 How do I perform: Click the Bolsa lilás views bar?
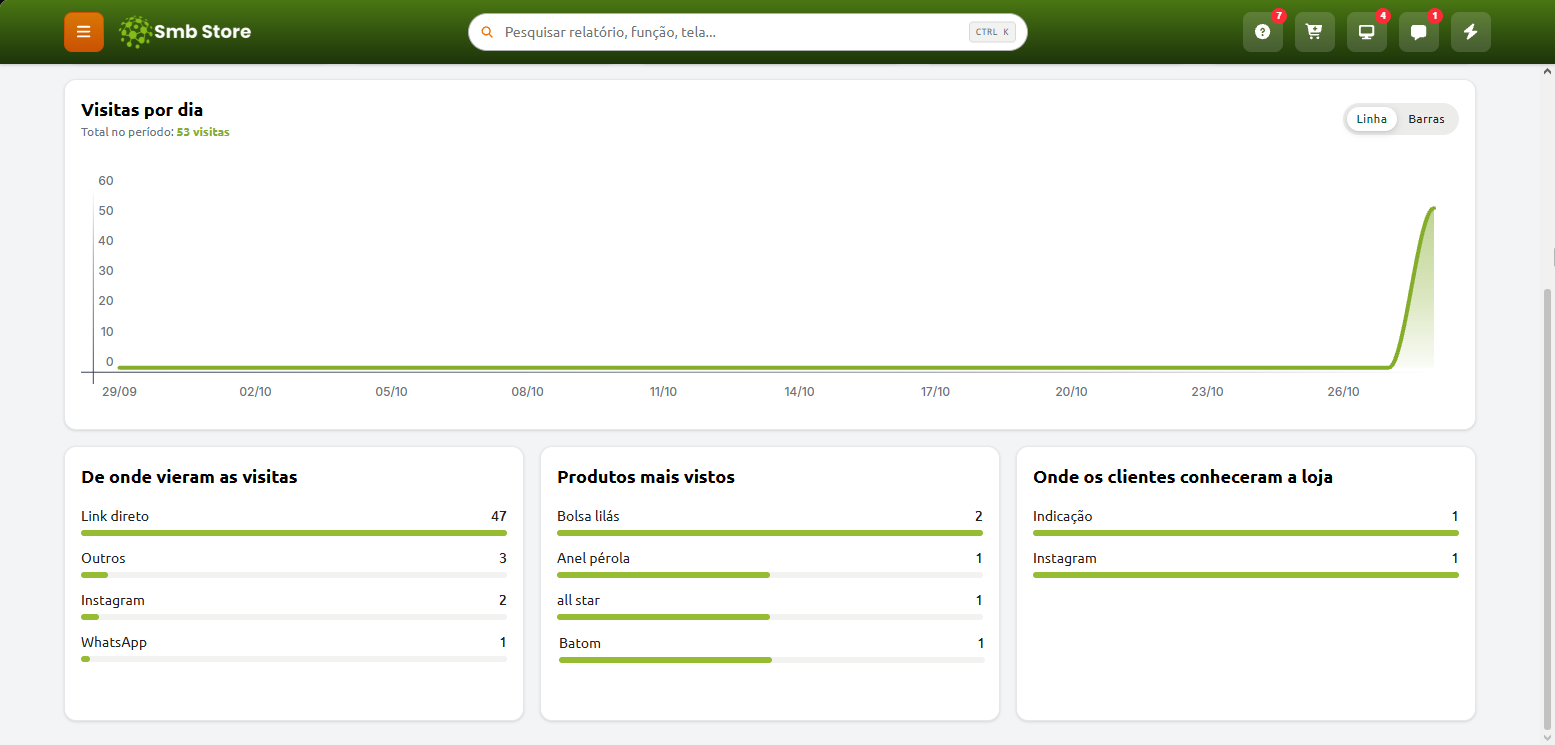tap(770, 533)
